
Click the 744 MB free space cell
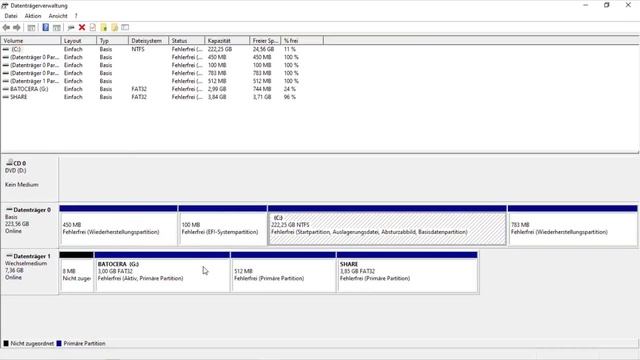pyautogui.click(x=262, y=89)
